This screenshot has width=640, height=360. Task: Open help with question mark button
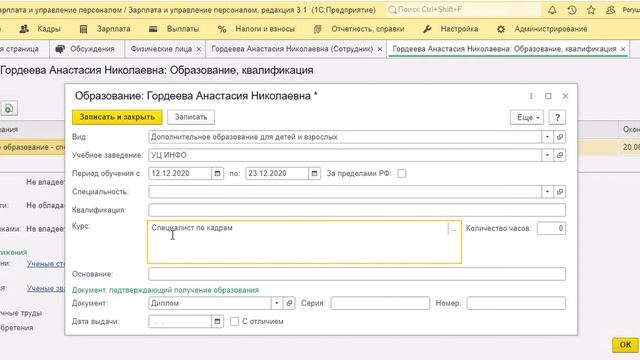[557, 118]
